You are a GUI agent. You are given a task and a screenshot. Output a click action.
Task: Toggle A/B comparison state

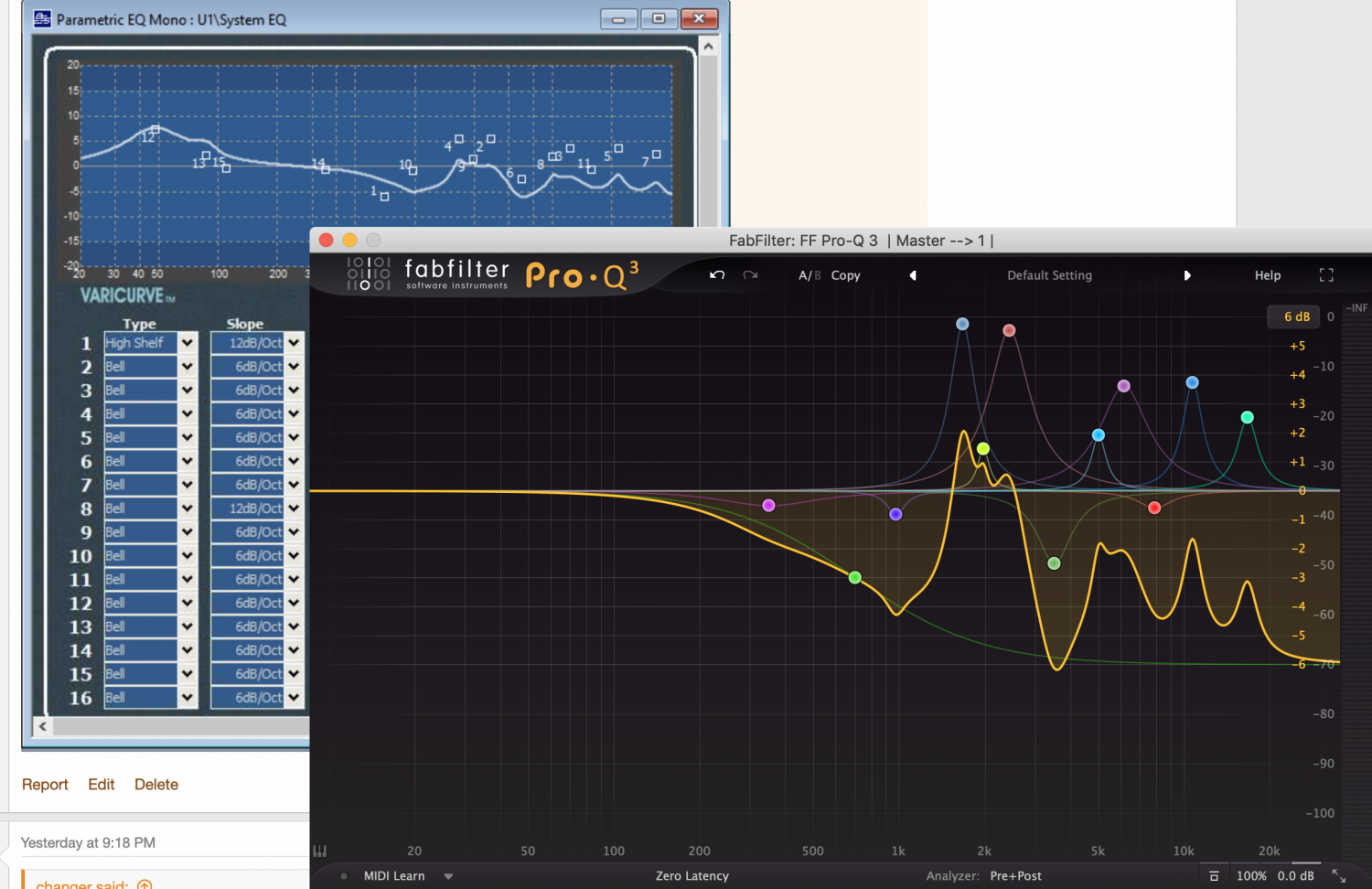point(809,275)
